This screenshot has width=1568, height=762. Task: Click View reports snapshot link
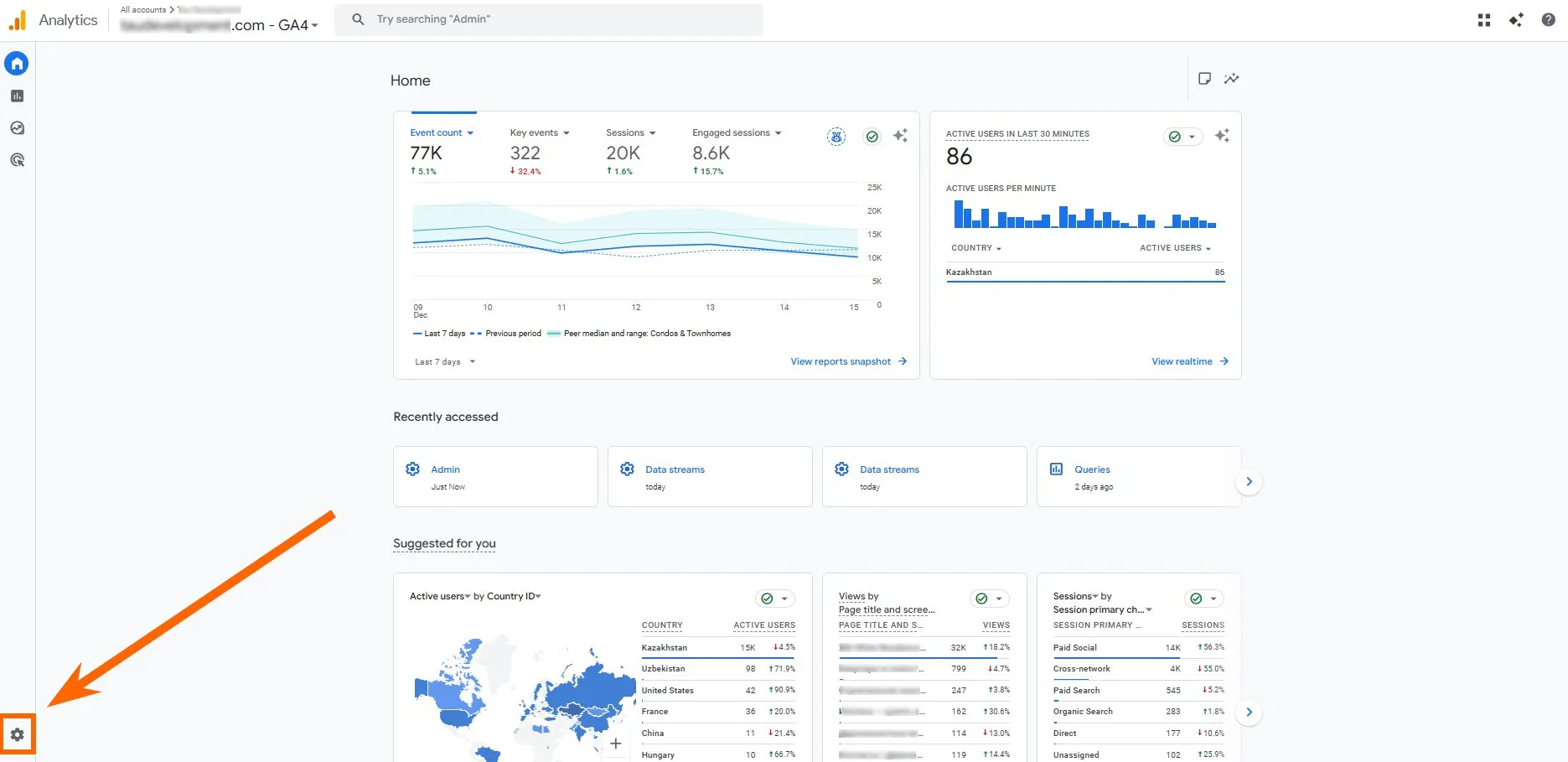[848, 362]
